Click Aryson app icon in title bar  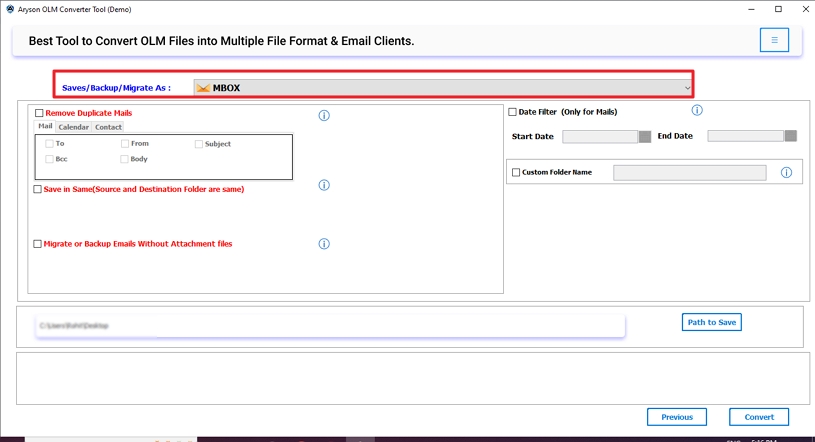point(10,9)
